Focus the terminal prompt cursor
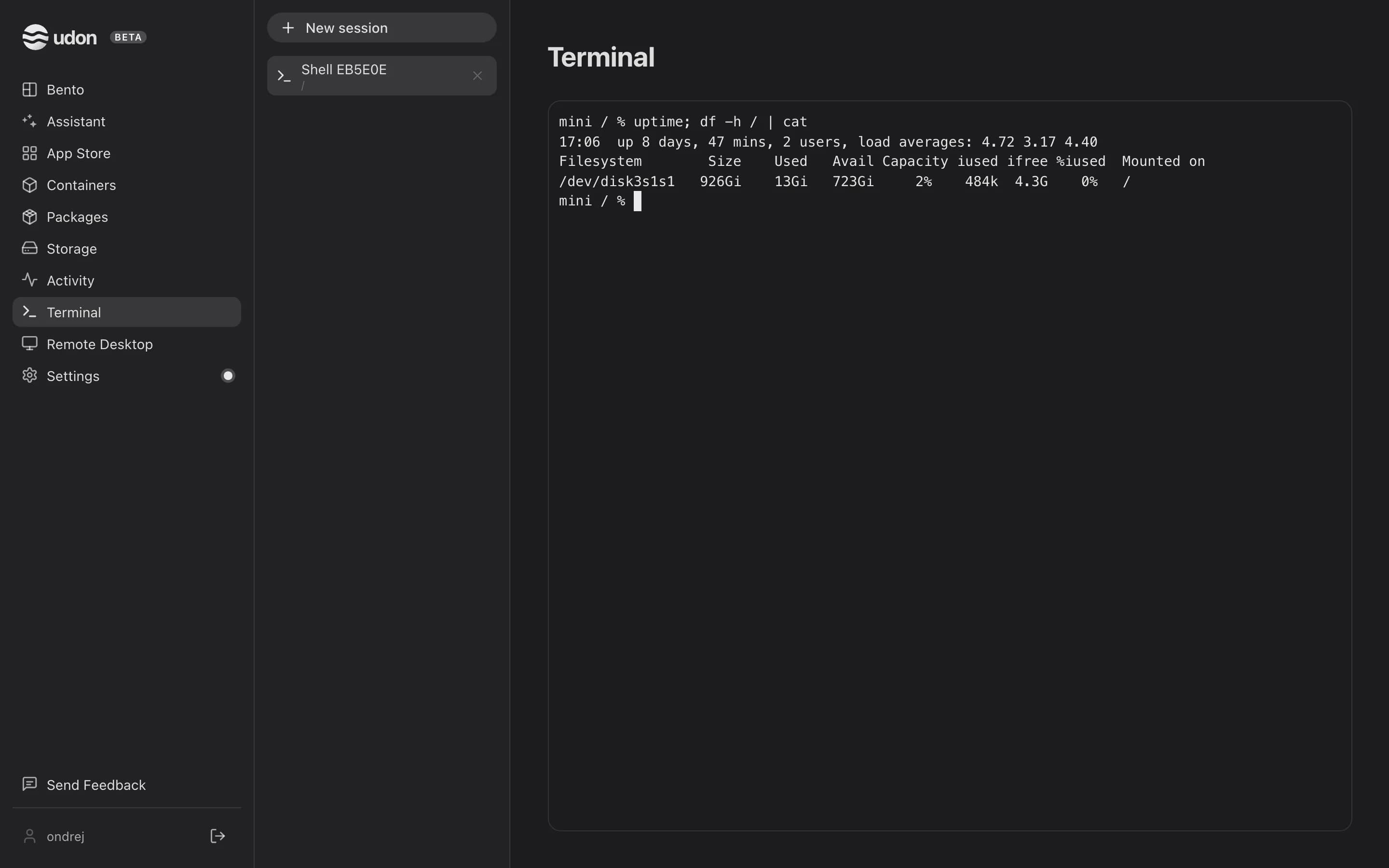 click(x=637, y=201)
